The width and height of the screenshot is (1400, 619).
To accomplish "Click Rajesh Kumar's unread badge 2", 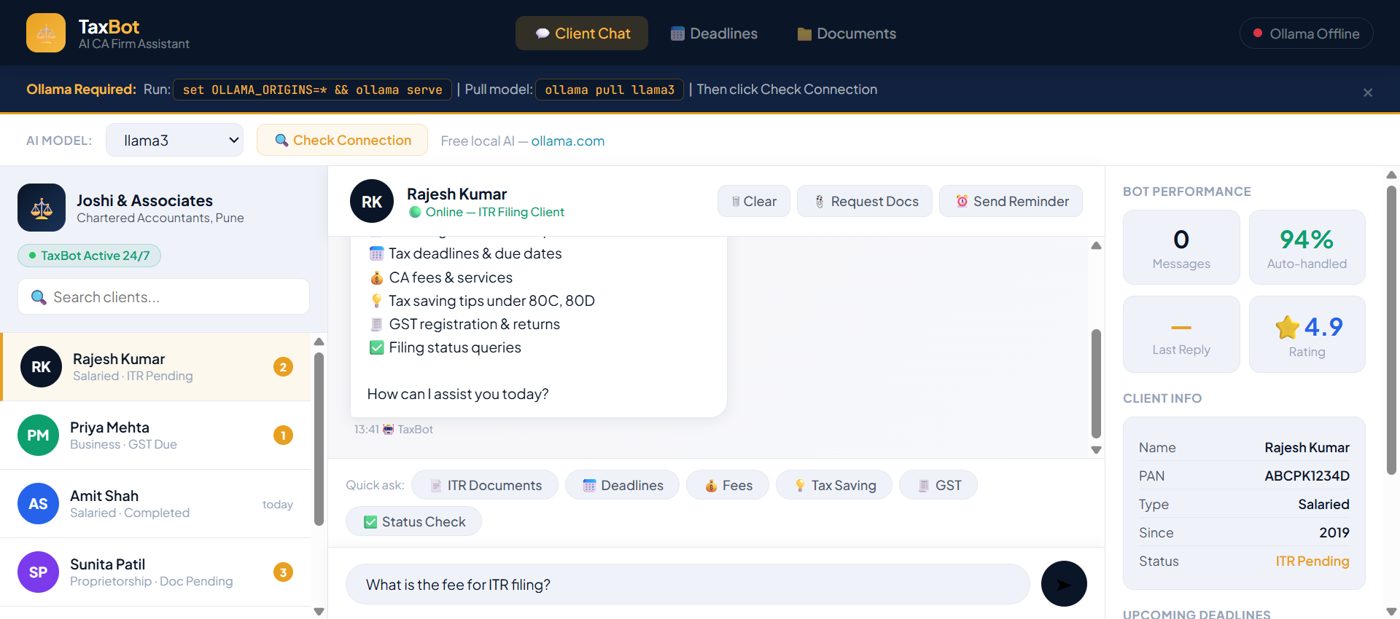I will pyautogui.click(x=283, y=367).
